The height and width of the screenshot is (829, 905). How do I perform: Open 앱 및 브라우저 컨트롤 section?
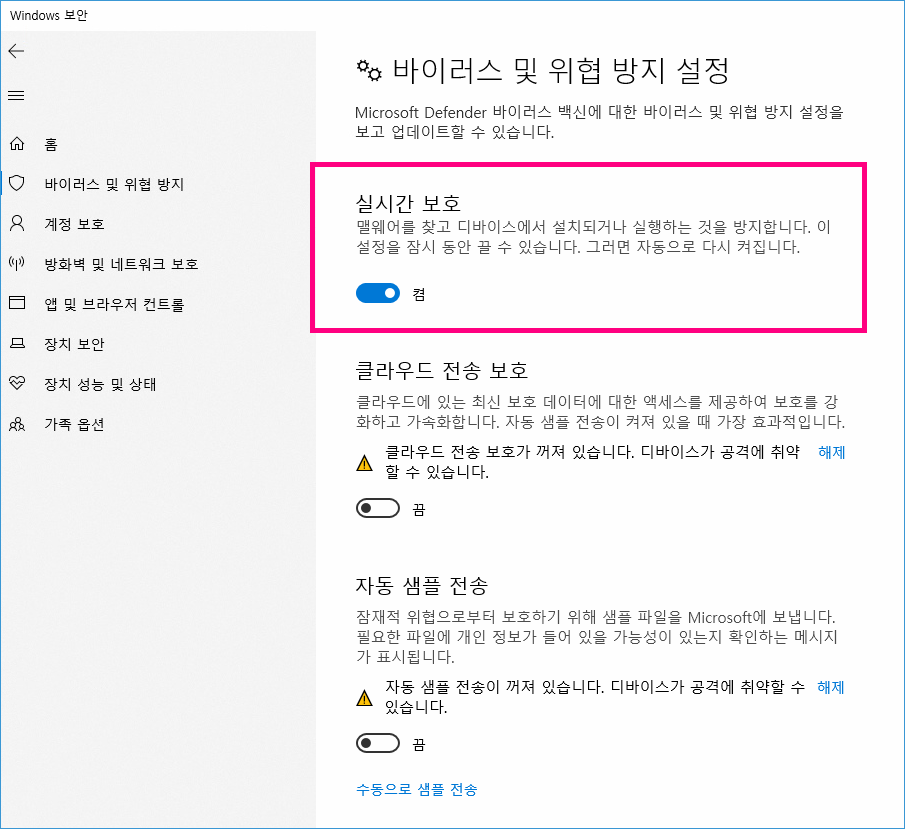pyautogui.click(x=114, y=304)
